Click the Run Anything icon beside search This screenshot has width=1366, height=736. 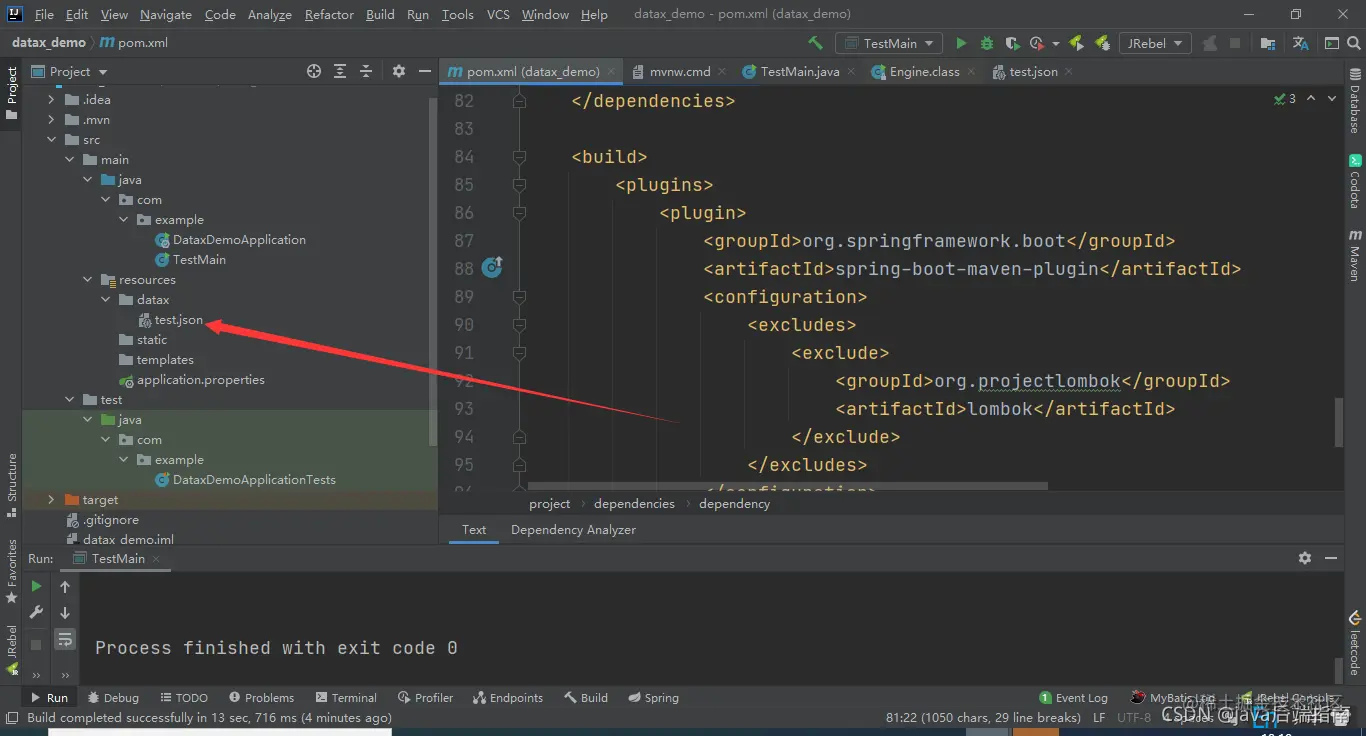point(1331,43)
